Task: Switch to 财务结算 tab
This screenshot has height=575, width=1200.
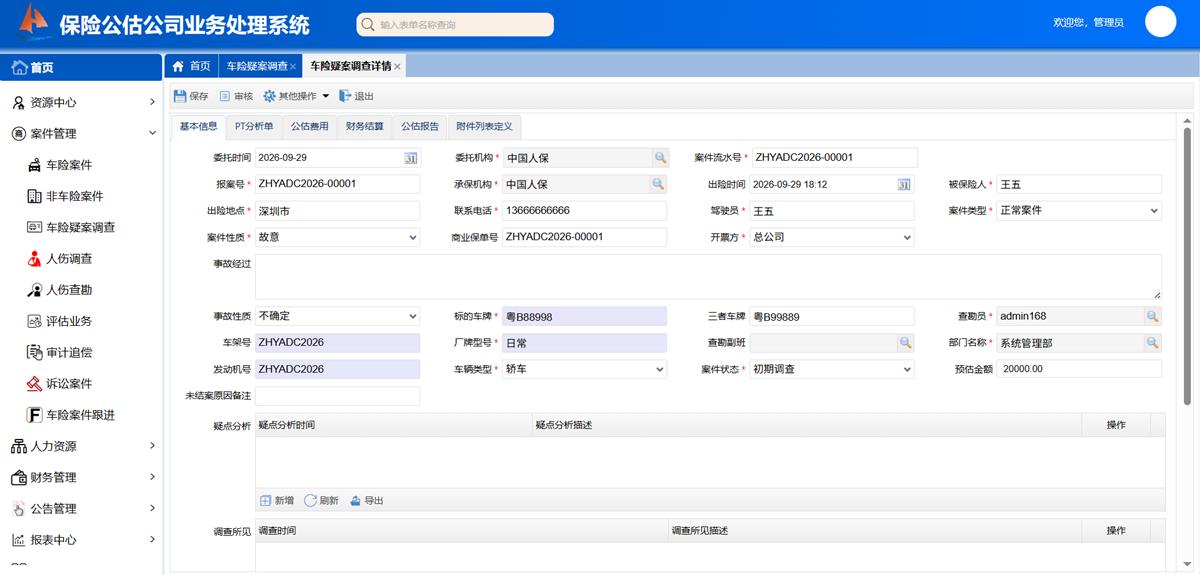Action: (x=364, y=127)
